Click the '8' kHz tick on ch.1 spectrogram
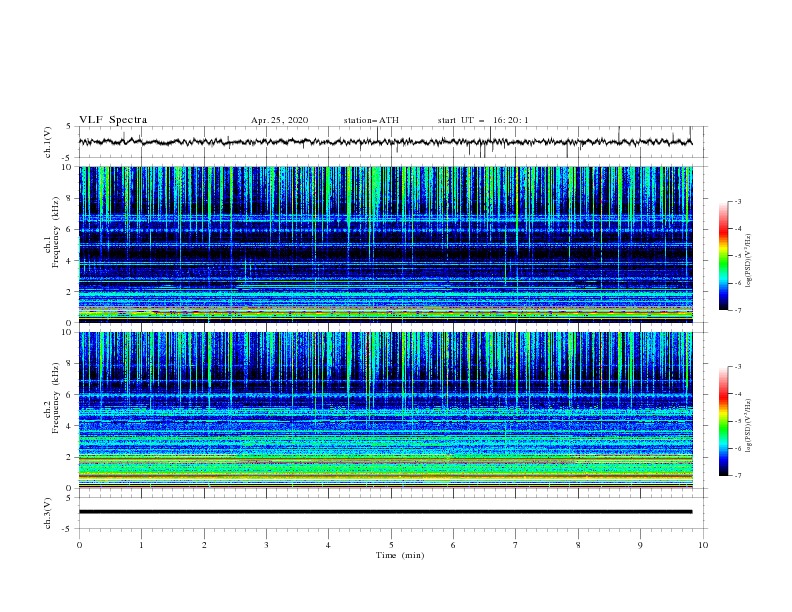The width and height of the screenshot is (792, 612). point(69,198)
